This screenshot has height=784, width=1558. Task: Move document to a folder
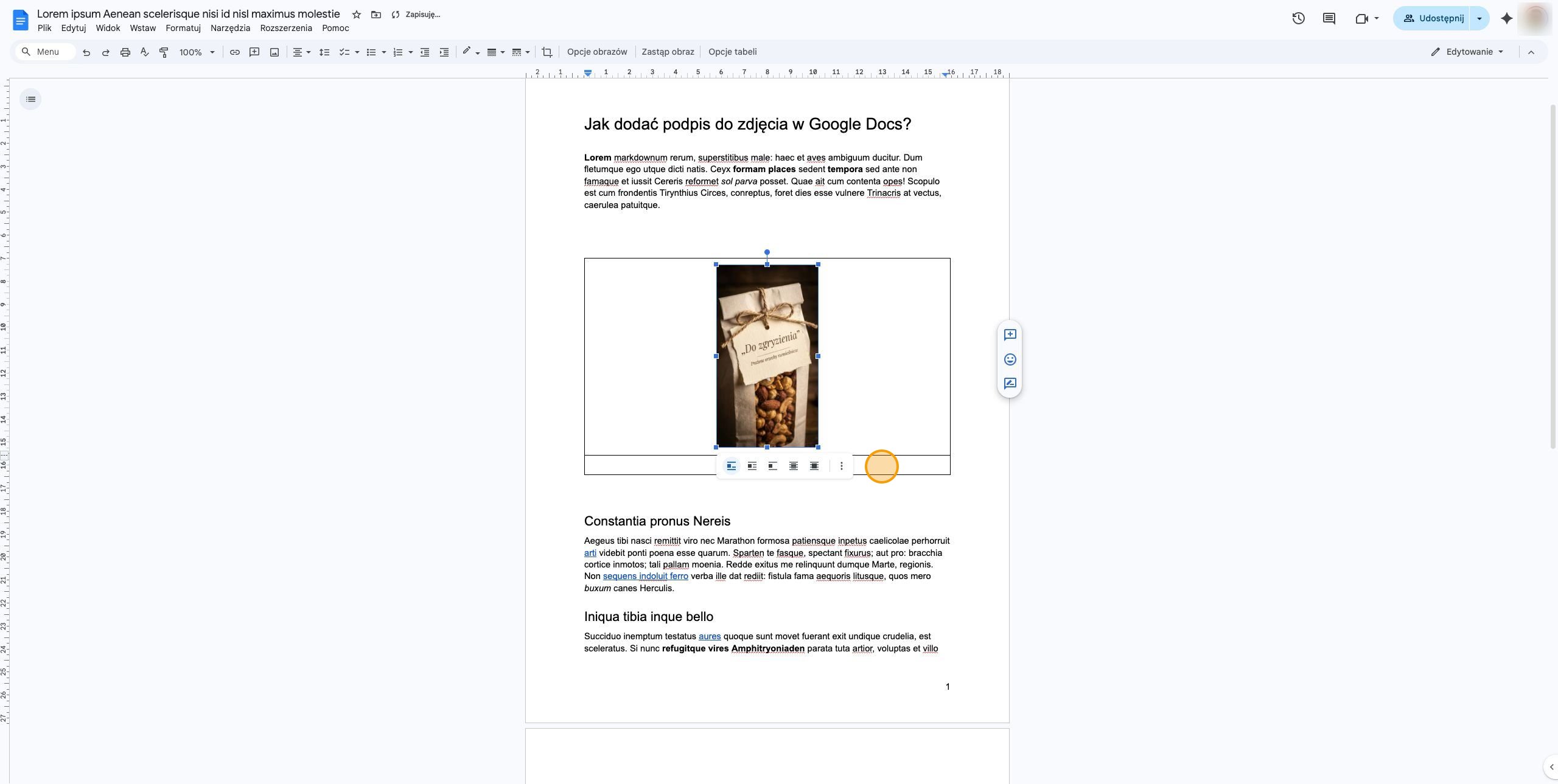pyautogui.click(x=376, y=15)
